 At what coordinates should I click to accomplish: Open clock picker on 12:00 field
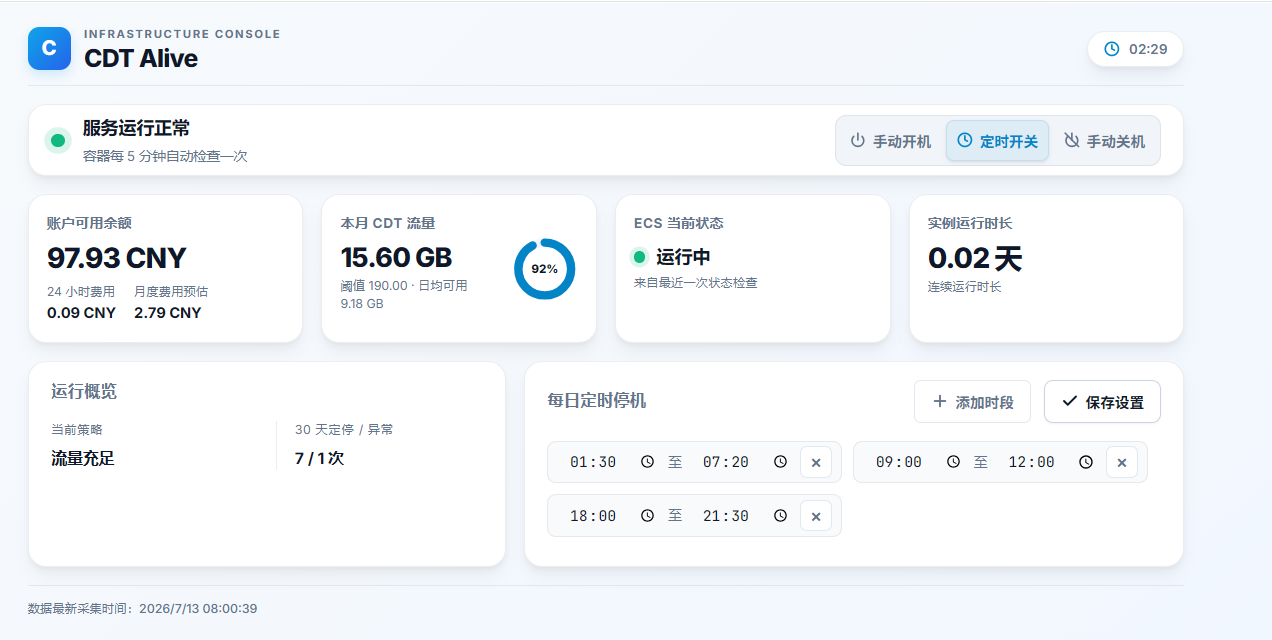click(x=1086, y=462)
